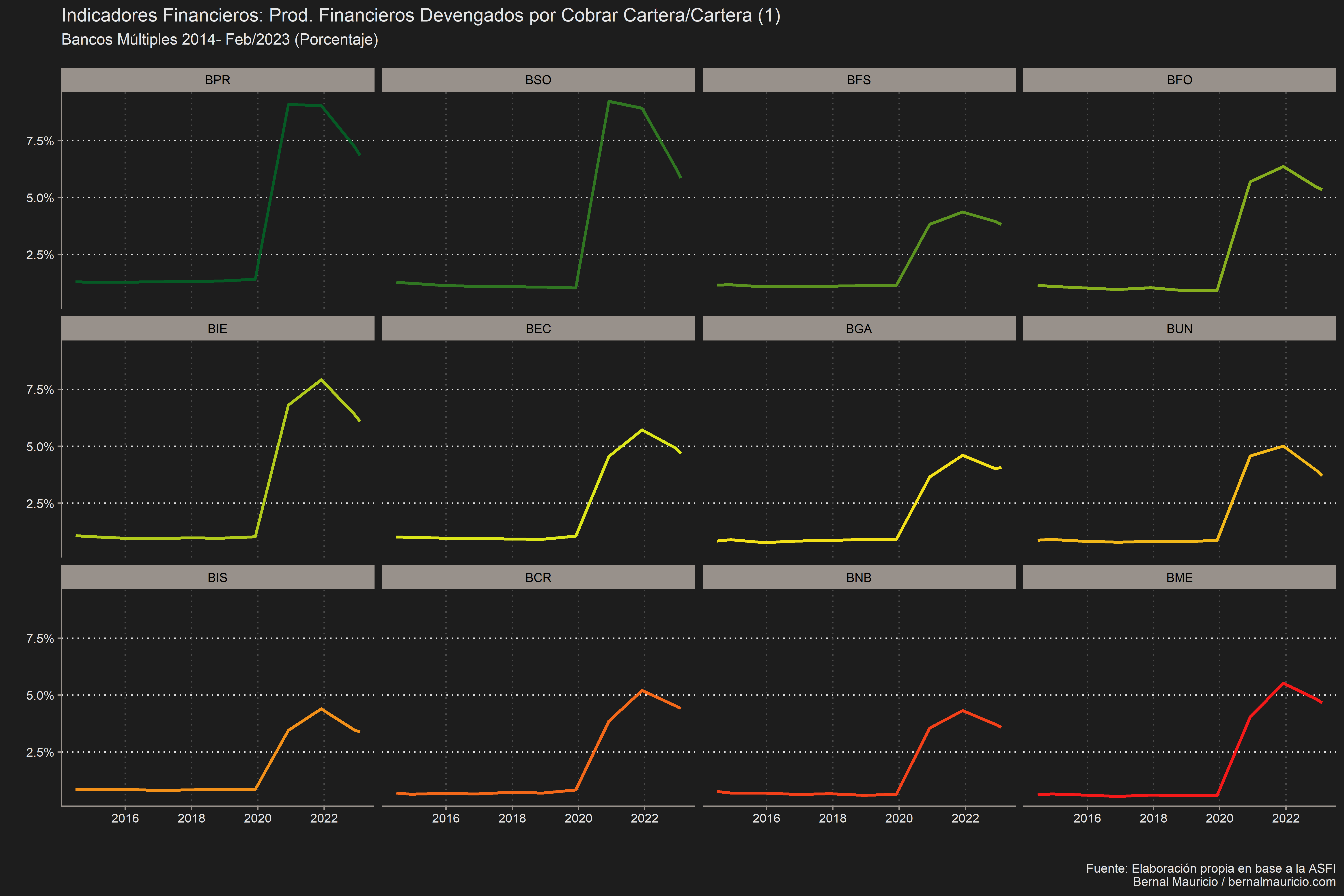The image size is (1344, 896).
Task: Click the 2018 label under the BCR chart
Action: tap(512, 818)
